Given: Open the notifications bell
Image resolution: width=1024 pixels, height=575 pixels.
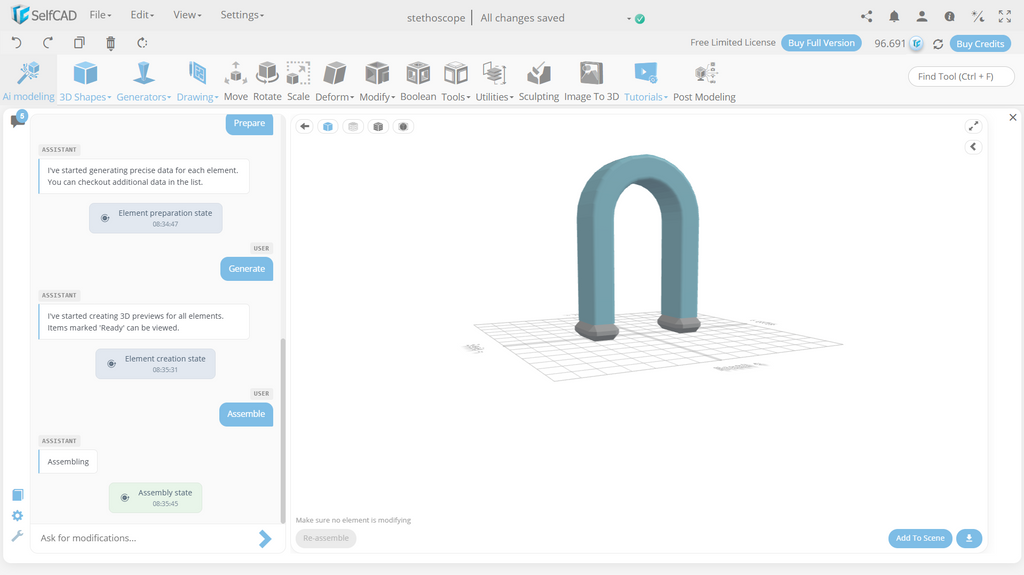Looking at the screenshot, I should coord(894,16).
